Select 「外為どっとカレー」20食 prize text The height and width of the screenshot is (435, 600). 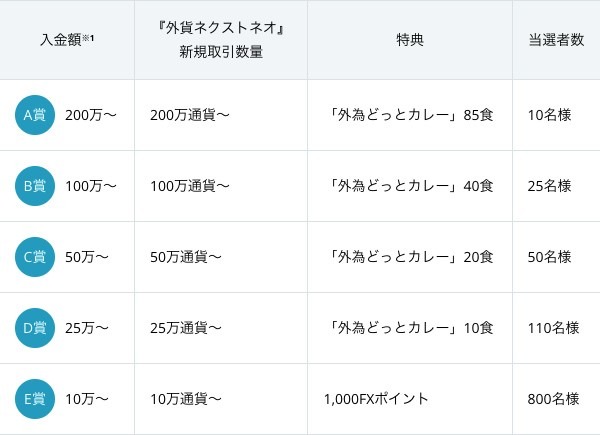coord(410,257)
